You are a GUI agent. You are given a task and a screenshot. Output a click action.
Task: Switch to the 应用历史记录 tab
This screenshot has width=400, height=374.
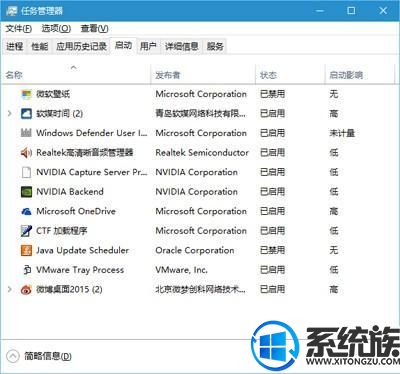pos(81,46)
